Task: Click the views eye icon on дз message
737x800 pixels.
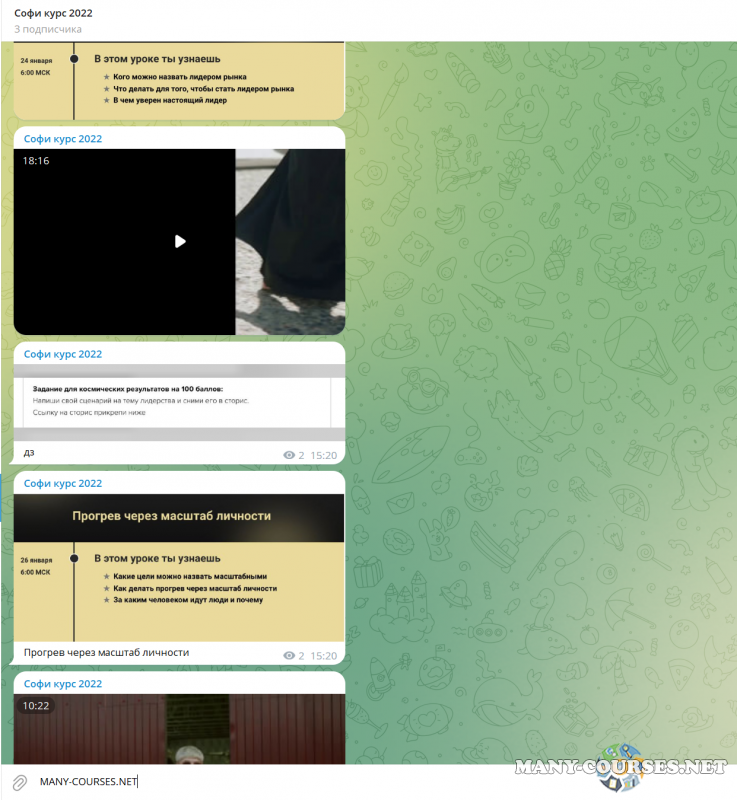Action: point(290,455)
